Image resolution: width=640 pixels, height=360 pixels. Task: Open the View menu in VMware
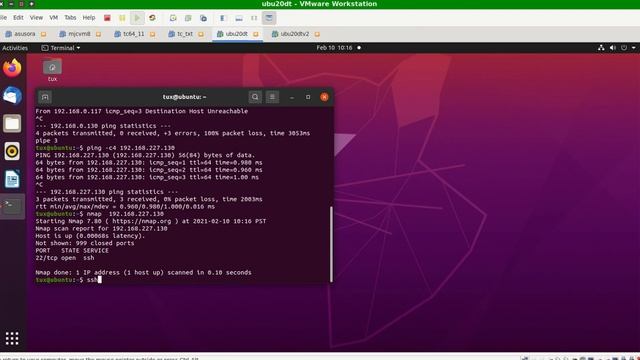pyautogui.click(x=36, y=18)
